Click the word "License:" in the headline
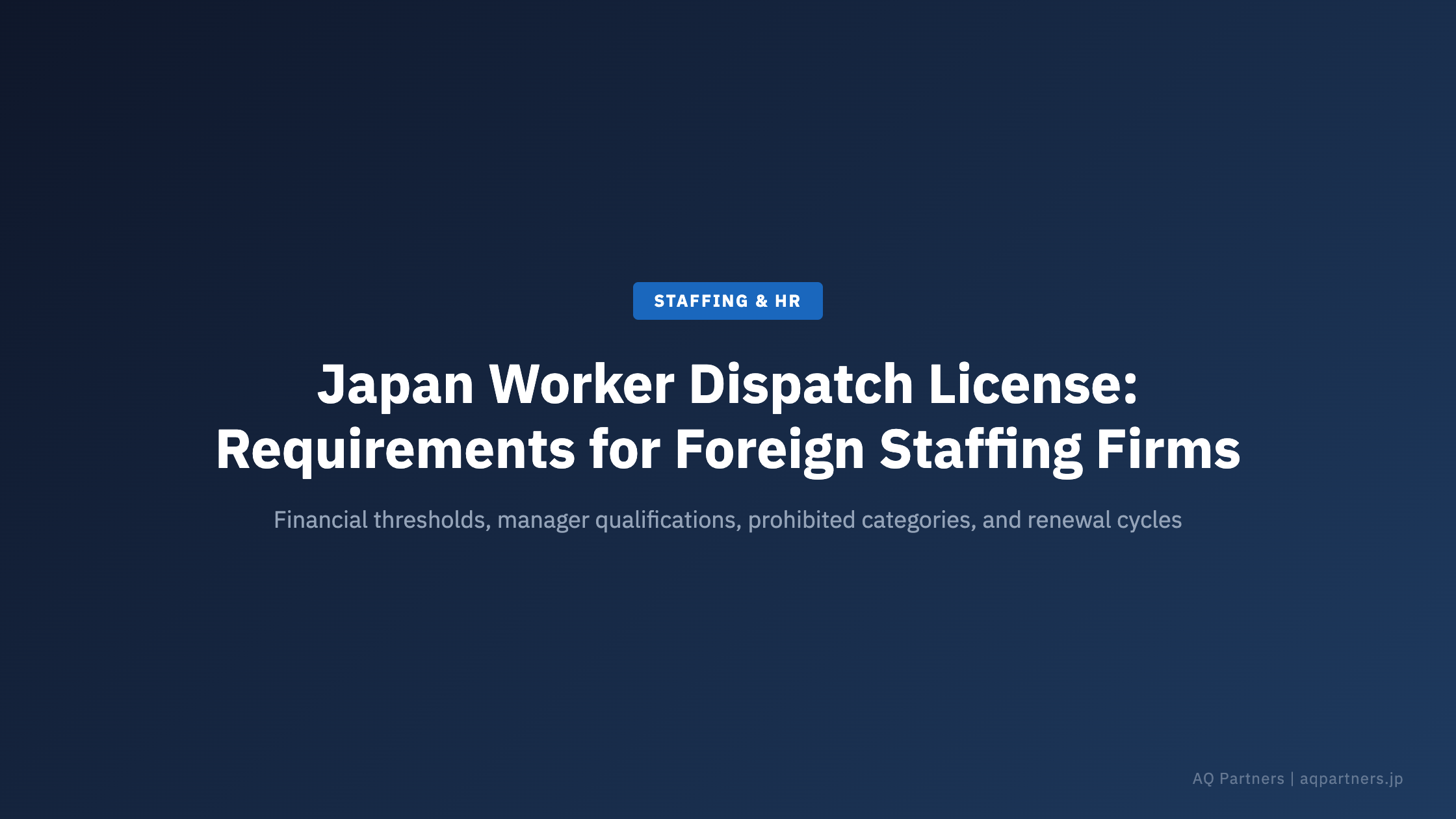 [x=1033, y=385]
